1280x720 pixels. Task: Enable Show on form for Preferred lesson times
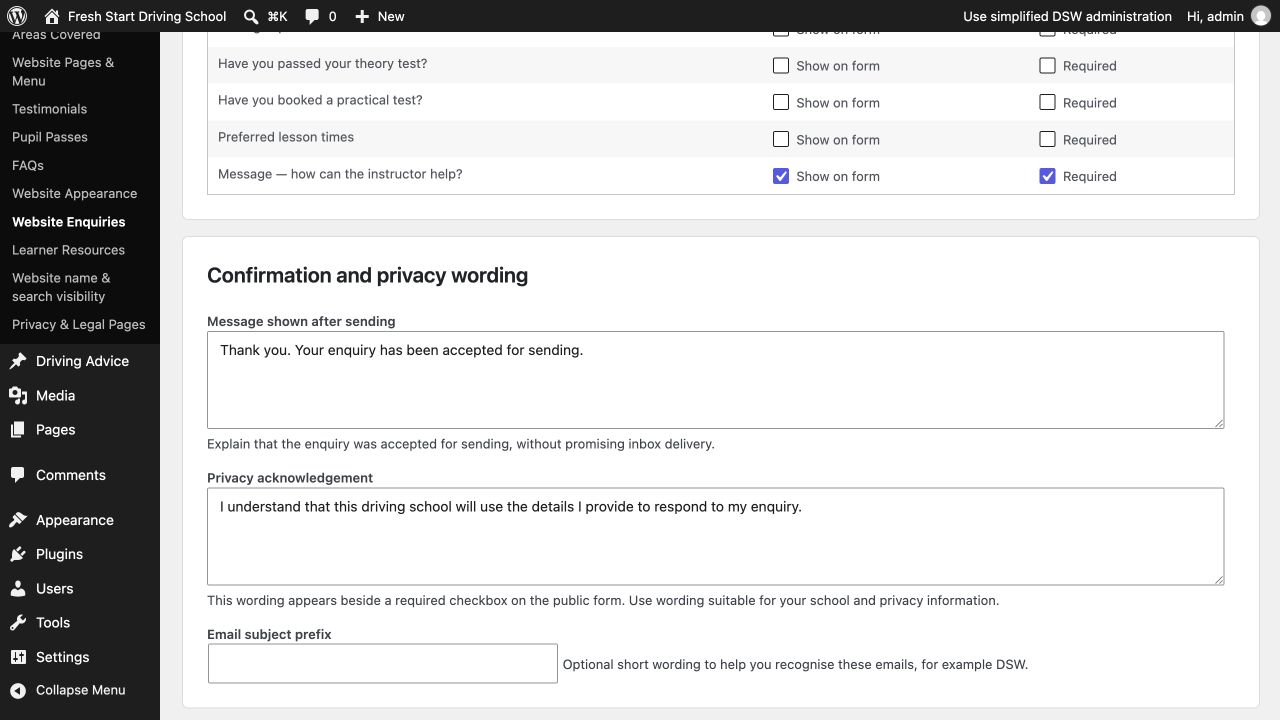(x=781, y=139)
